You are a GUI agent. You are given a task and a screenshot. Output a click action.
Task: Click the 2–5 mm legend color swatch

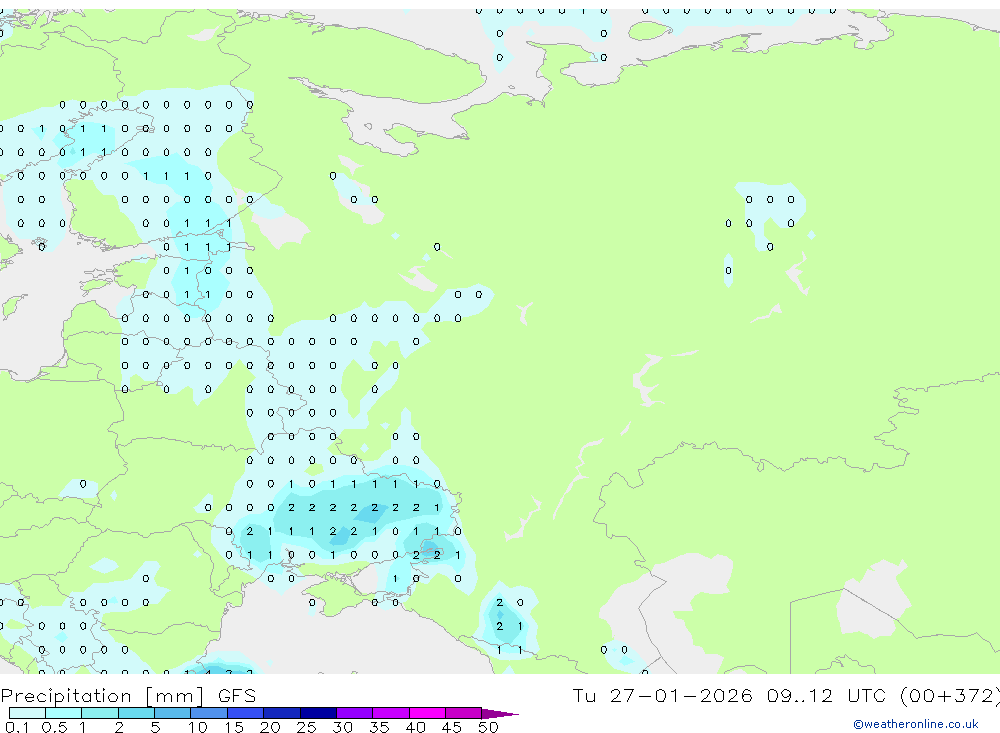[x=136, y=713]
